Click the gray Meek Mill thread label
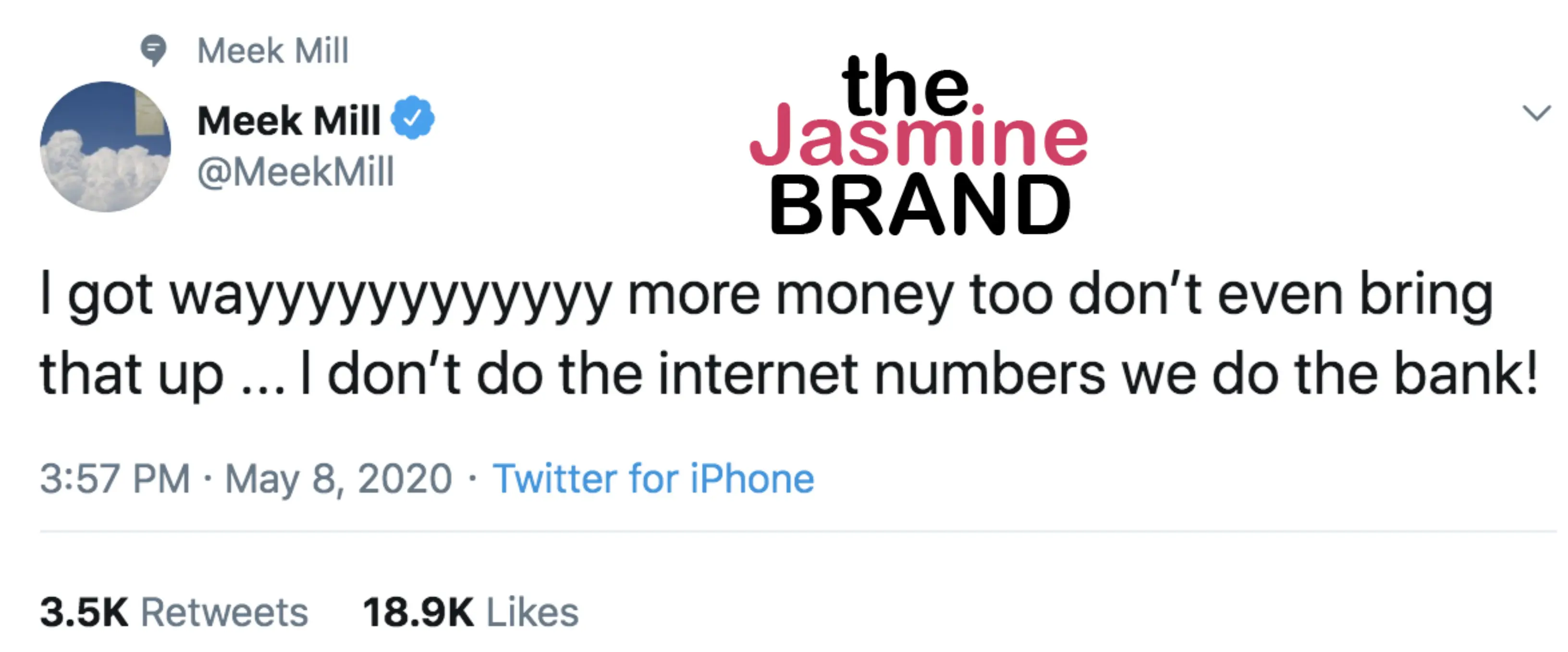 tap(273, 50)
